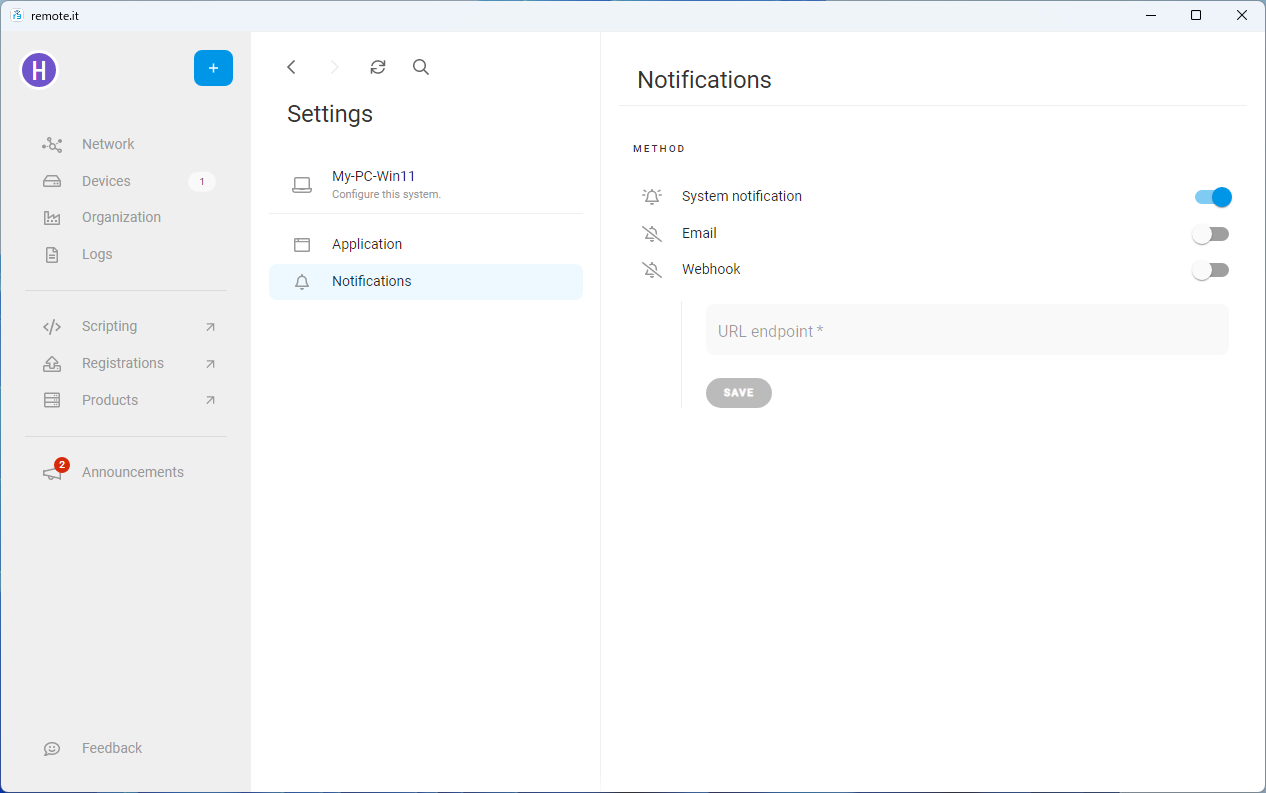The image size is (1266, 793).
Task: Click the external arrow beside Scripting
Action: pos(210,327)
